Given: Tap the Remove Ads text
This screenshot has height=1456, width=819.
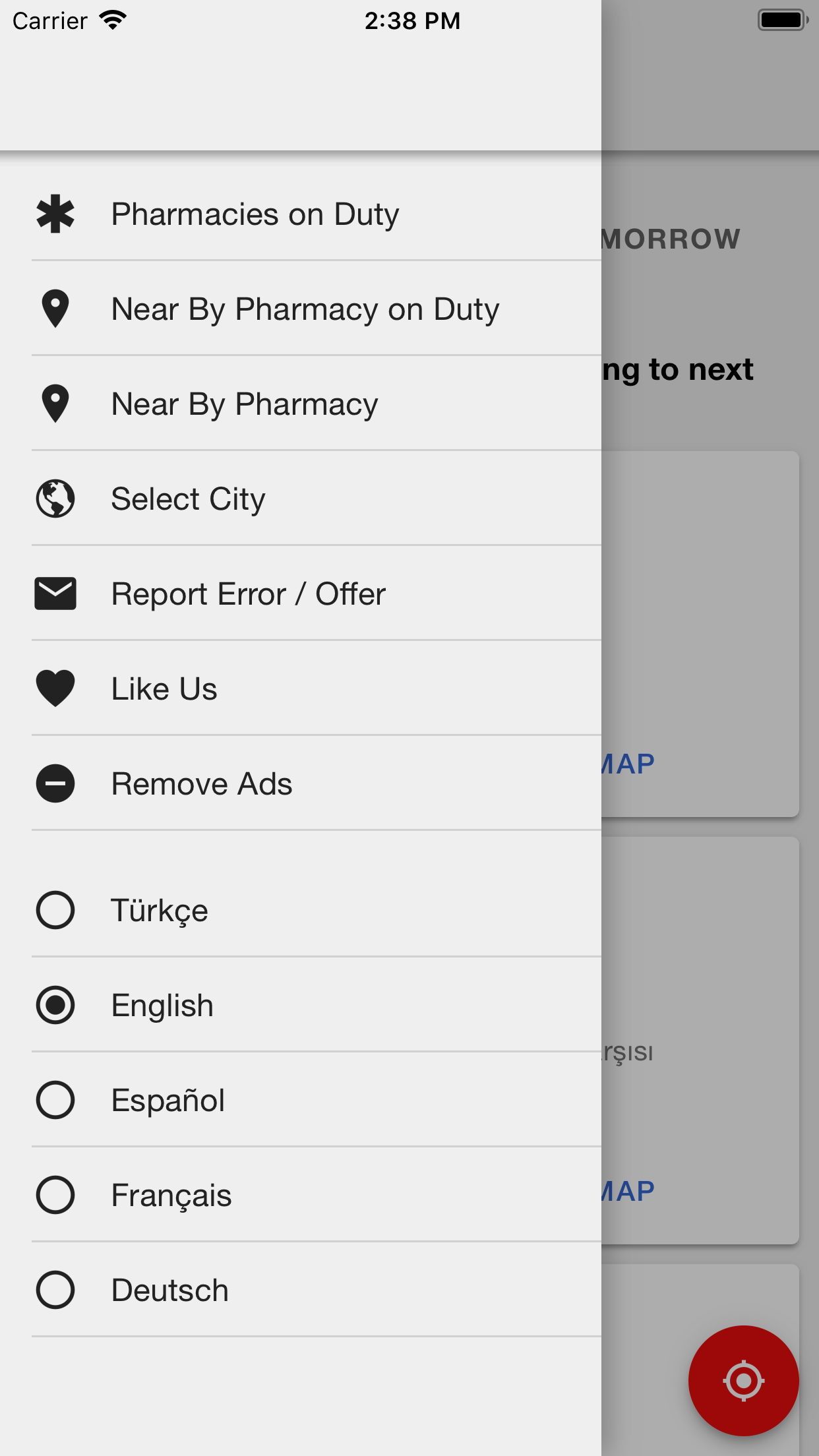Looking at the screenshot, I should [x=202, y=784].
